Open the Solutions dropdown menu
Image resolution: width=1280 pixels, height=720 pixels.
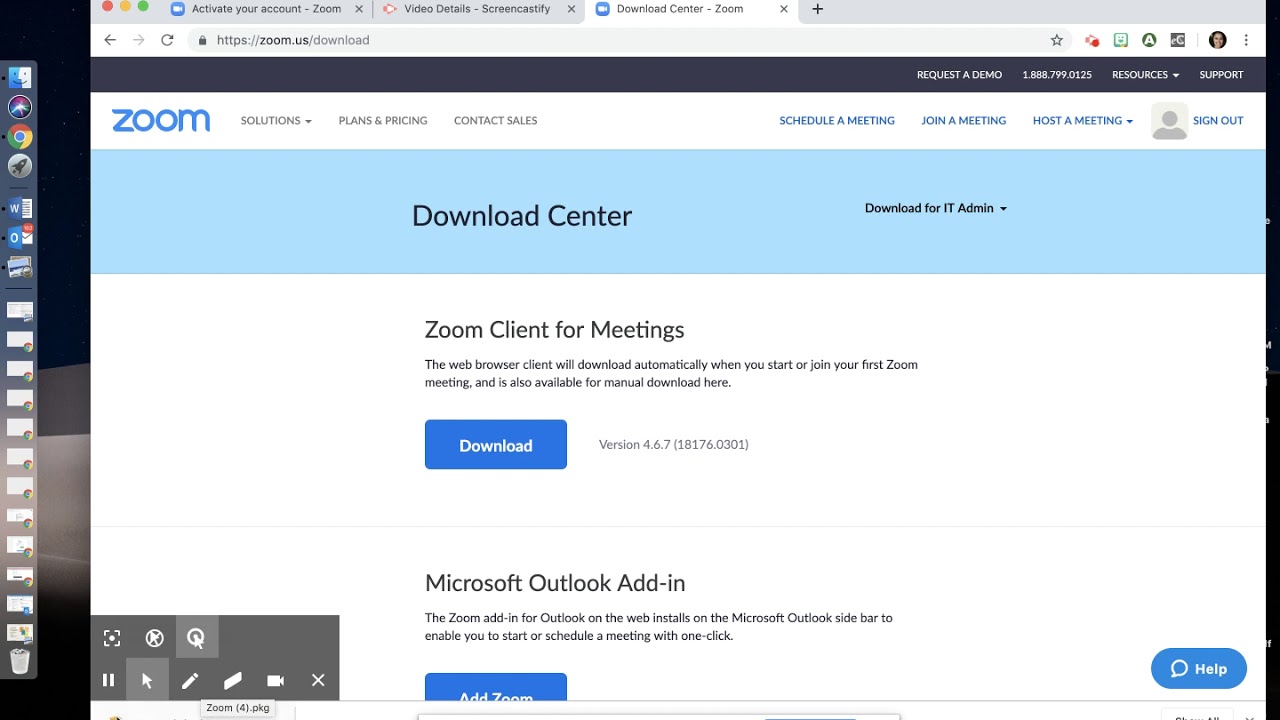tap(276, 120)
